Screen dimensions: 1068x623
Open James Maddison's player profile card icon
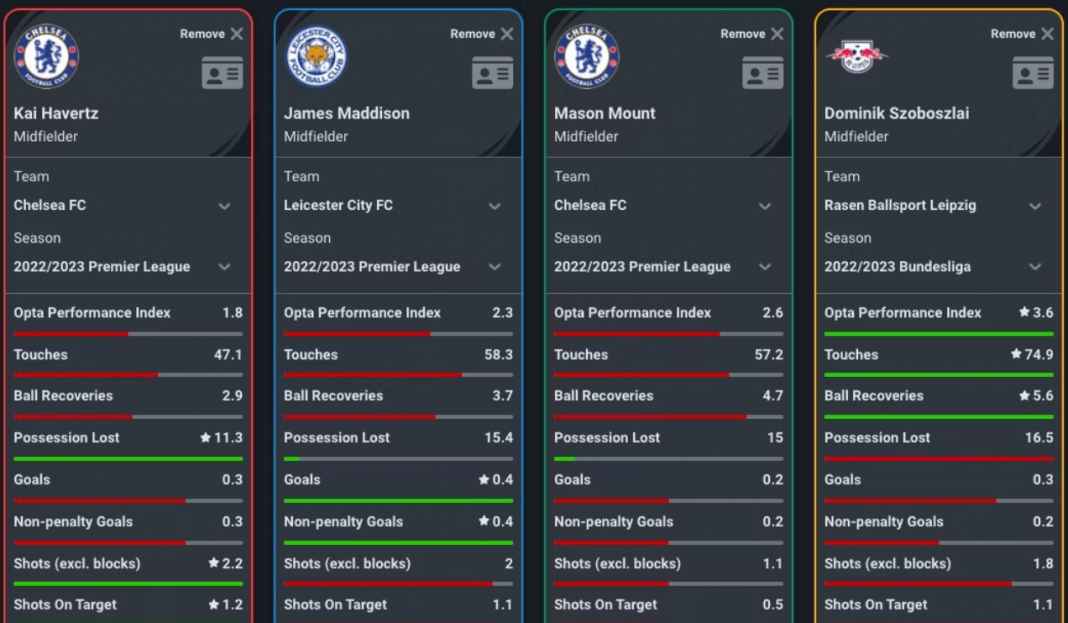(492, 73)
